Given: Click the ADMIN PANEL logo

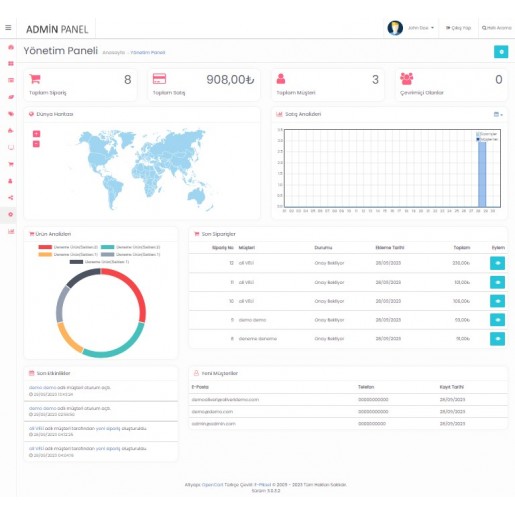Looking at the screenshot, I should [x=57, y=29].
